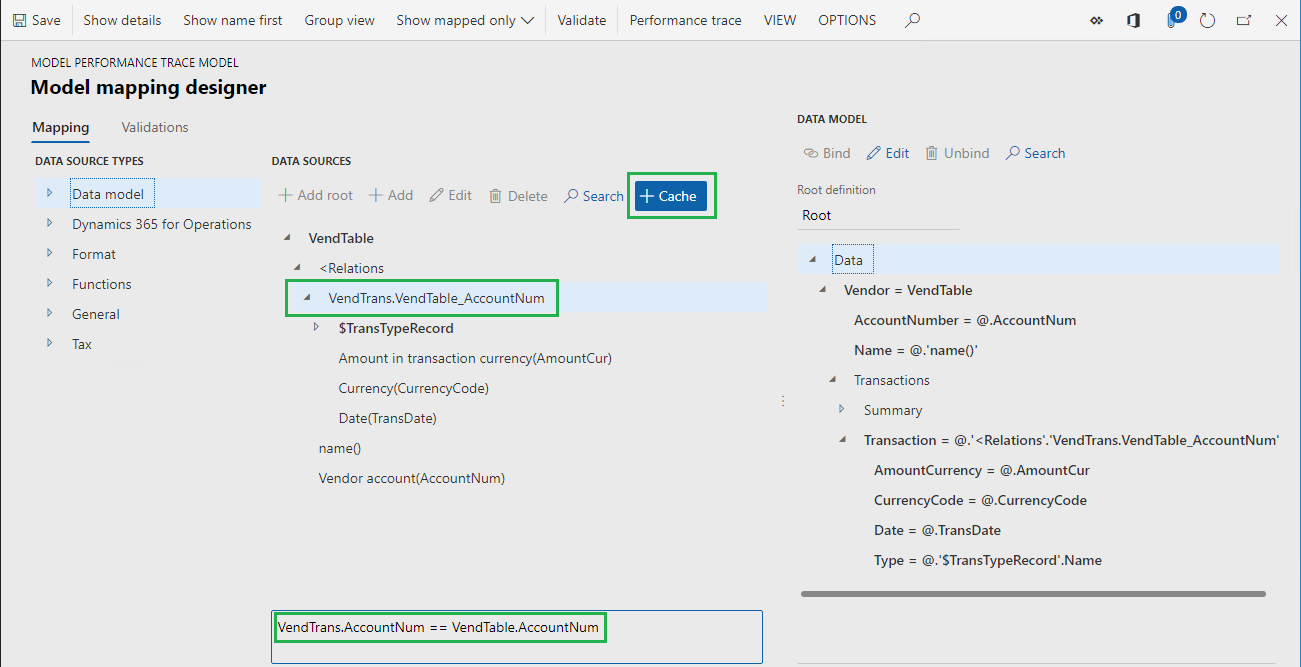Click Bind in Data model pane
Viewport: 1301px width, 667px height.
pos(827,153)
